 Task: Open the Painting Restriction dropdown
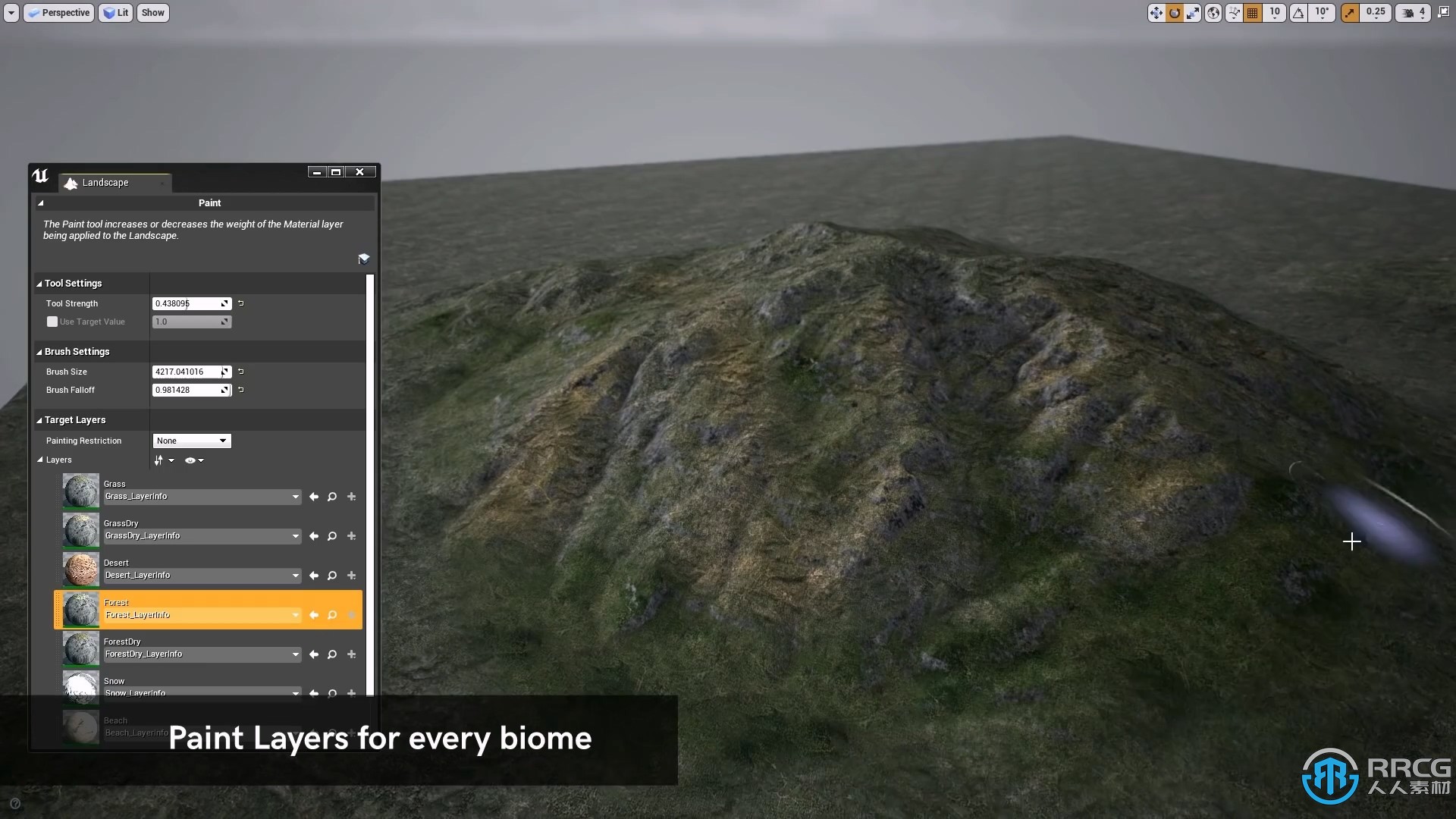[190, 440]
